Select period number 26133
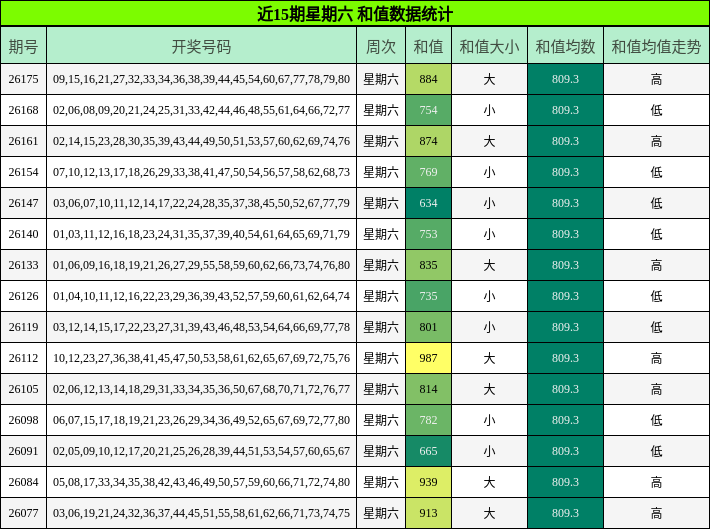This screenshot has width=710, height=529. pyautogui.click(x=24, y=265)
